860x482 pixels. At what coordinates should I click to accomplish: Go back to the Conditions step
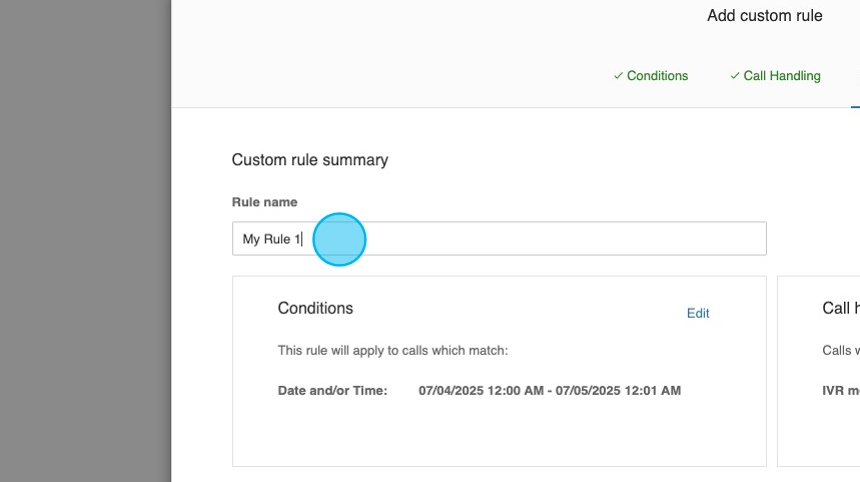(657, 76)
